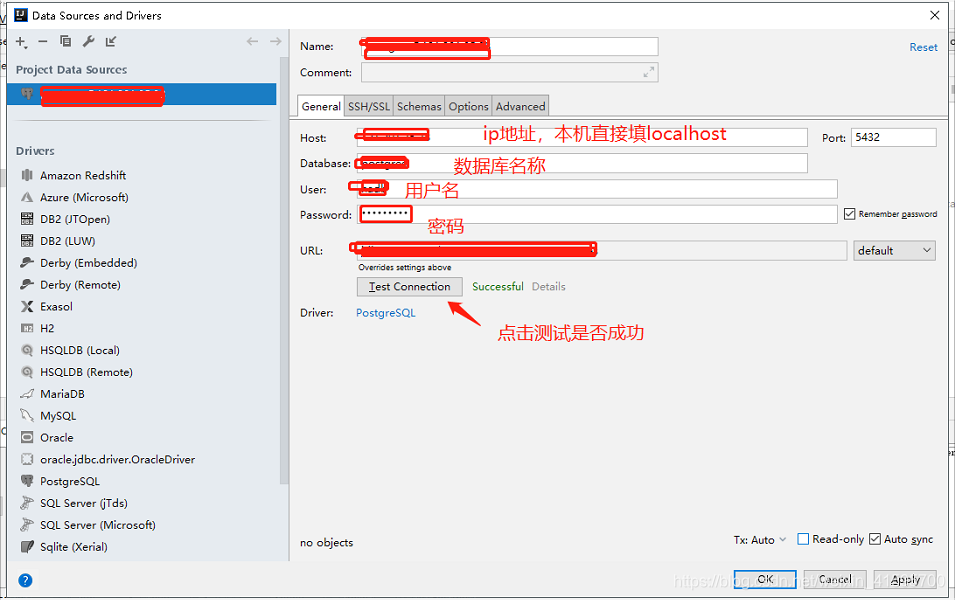Click the Port input field
955x600 pixels.
pos(893,137)
